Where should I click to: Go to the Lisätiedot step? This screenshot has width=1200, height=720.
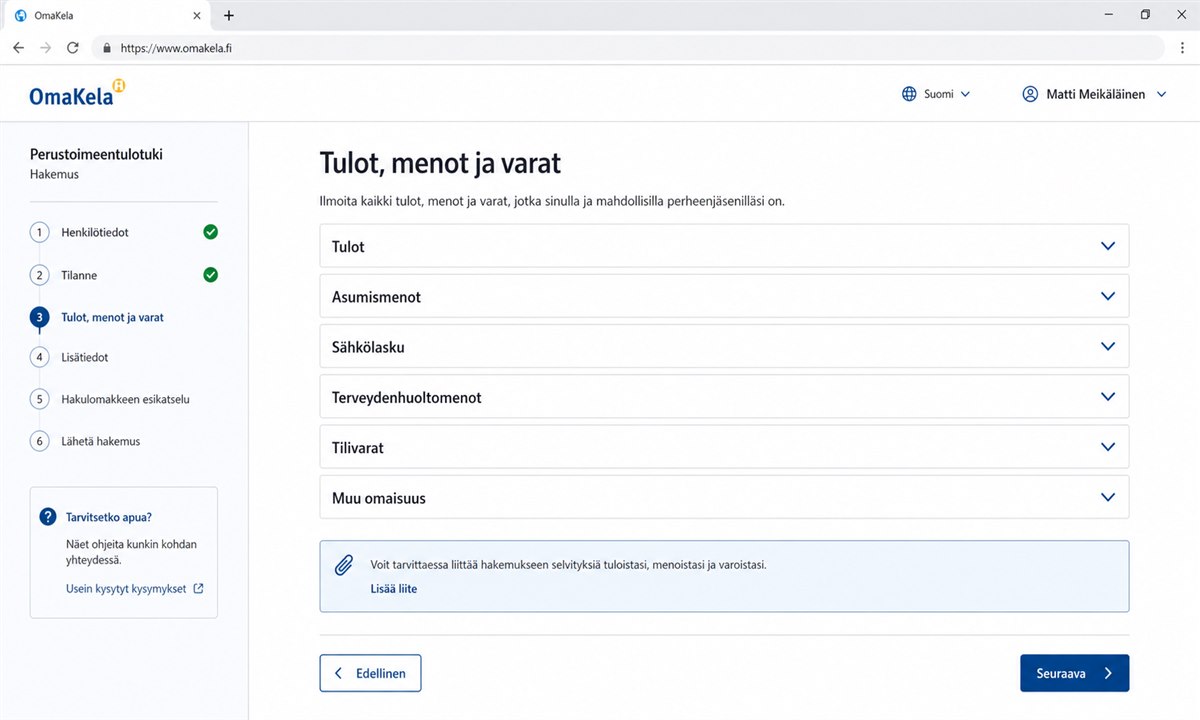pos(85,357)
